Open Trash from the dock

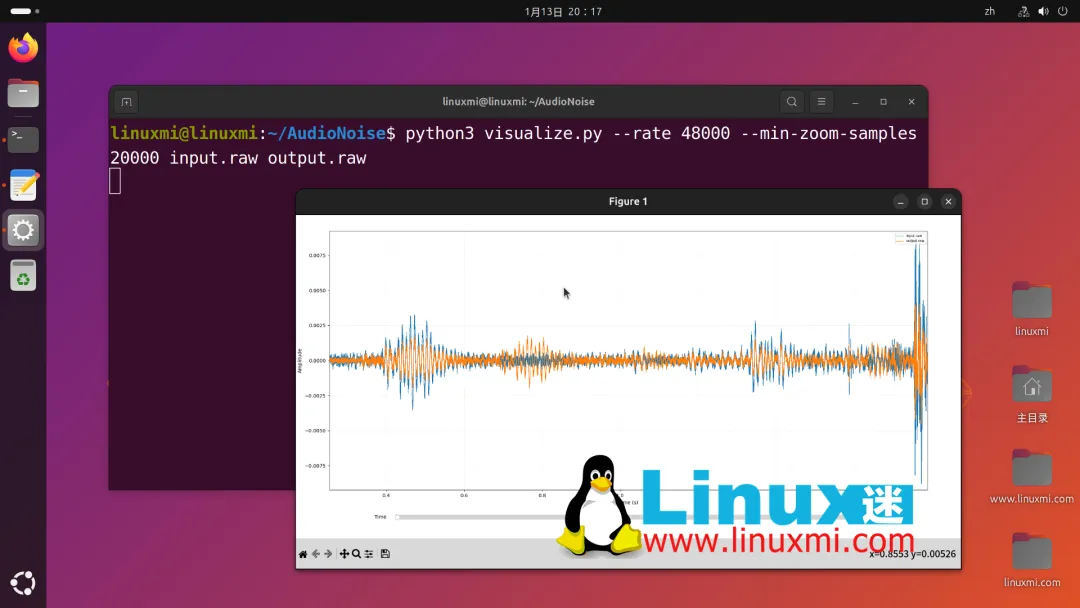tap(23, 276)
